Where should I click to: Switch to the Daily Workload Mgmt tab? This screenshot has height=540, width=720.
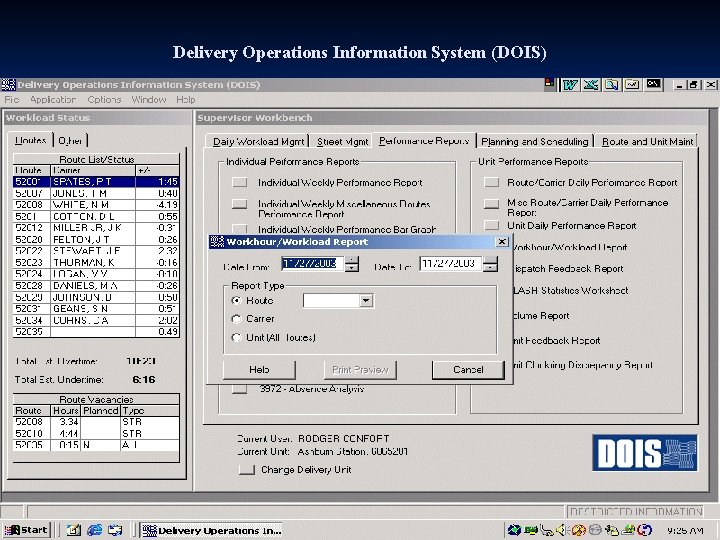point(258,141)
